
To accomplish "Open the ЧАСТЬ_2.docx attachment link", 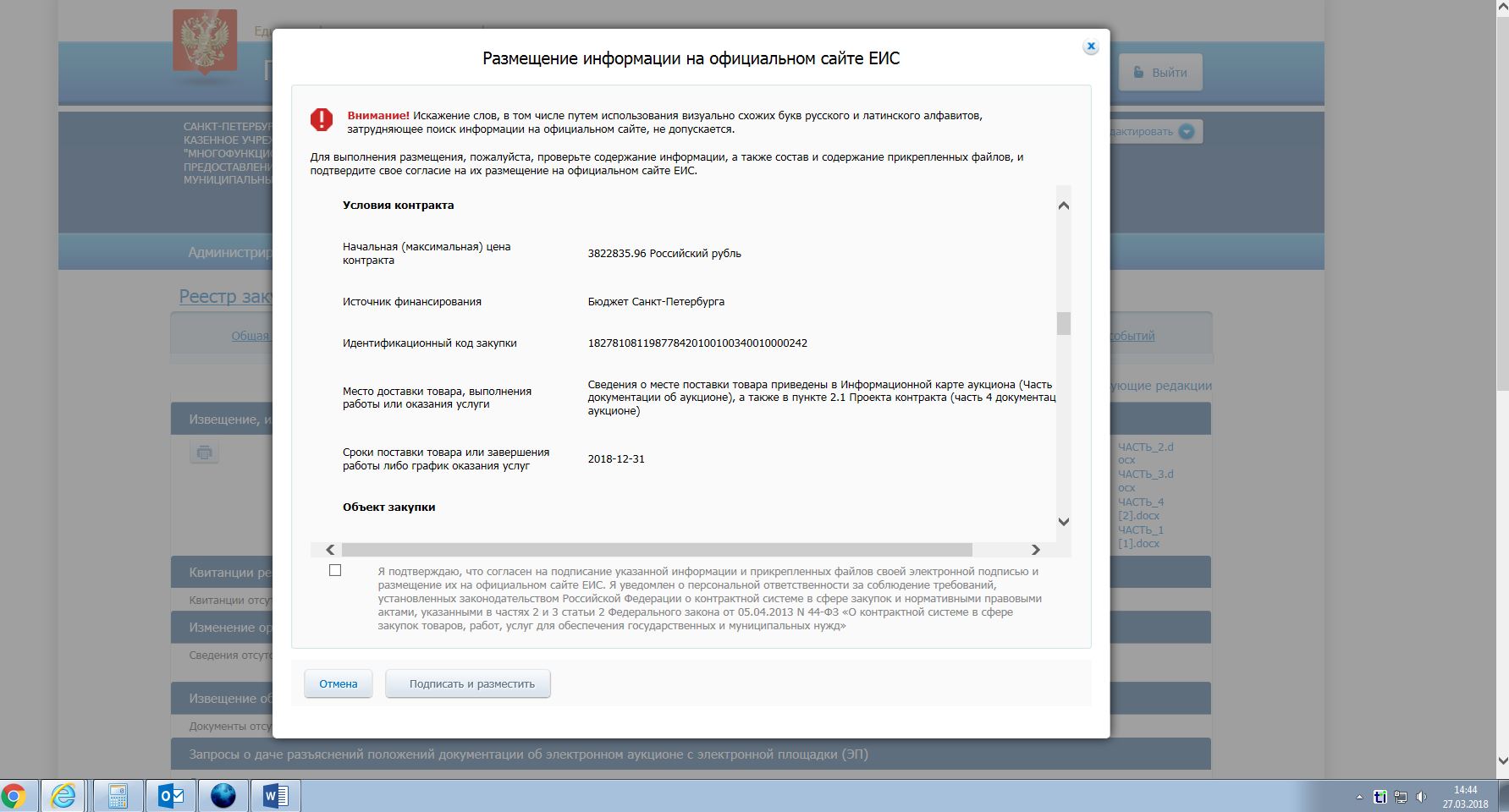I will pyautogui.click(x=1146, y=453).
